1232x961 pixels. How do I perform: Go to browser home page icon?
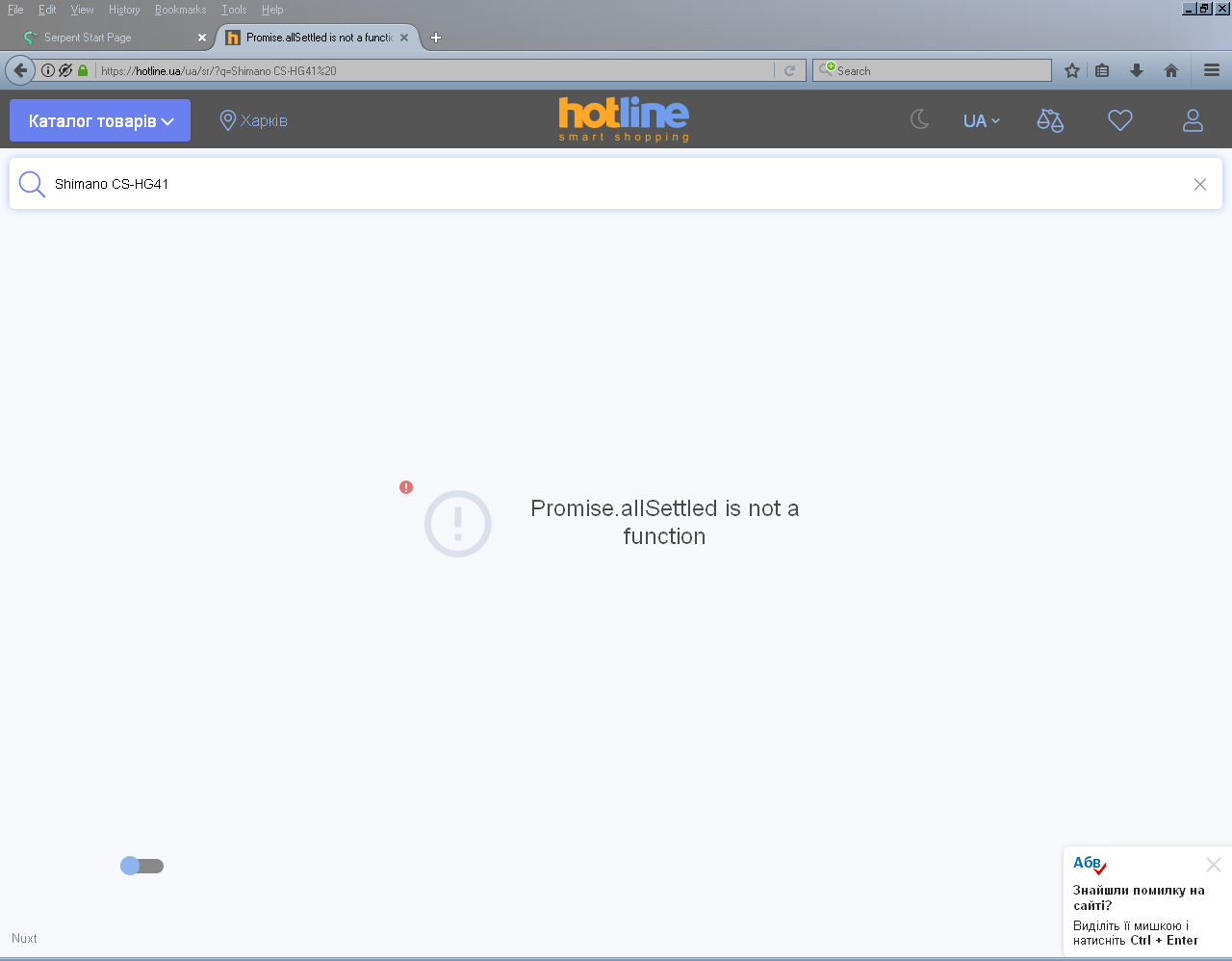pos(1171,70)
